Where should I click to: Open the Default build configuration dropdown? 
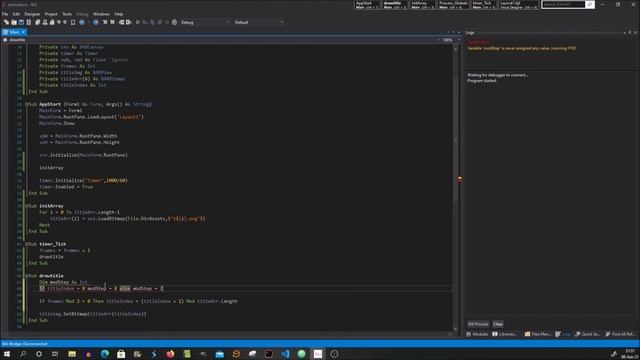tap(258, 22)
